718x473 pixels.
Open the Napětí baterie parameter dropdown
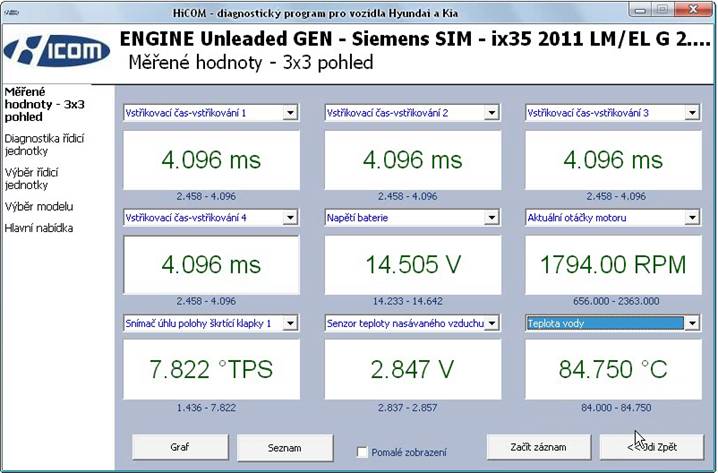tap(491, 217)
